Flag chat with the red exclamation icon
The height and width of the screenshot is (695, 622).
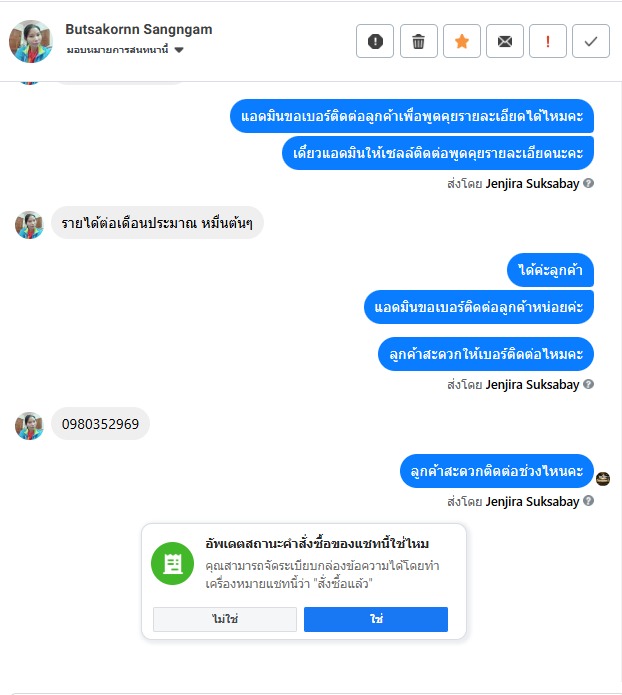548,41
